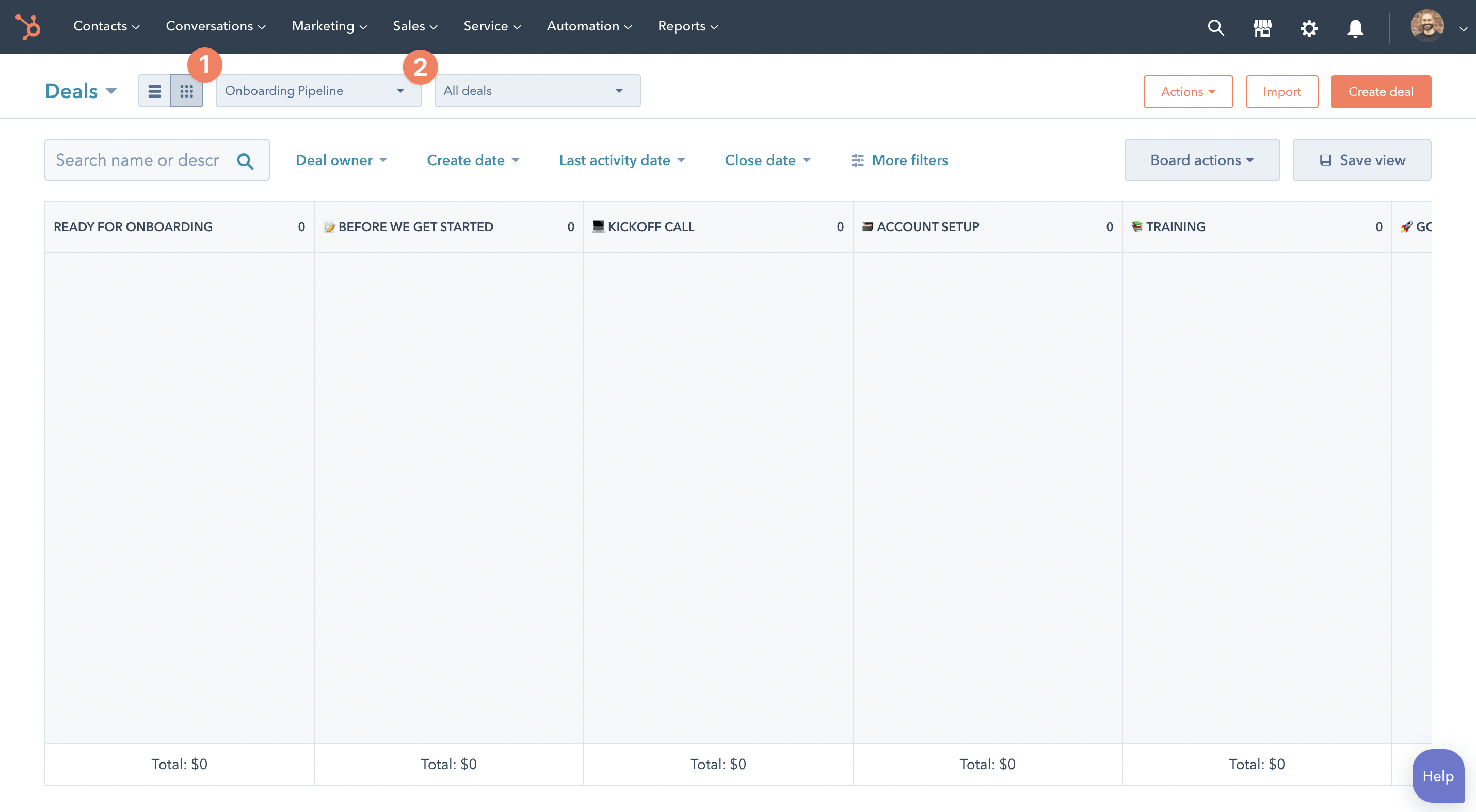
Task: Click the Import button
Action: [x=1281, y=92]
